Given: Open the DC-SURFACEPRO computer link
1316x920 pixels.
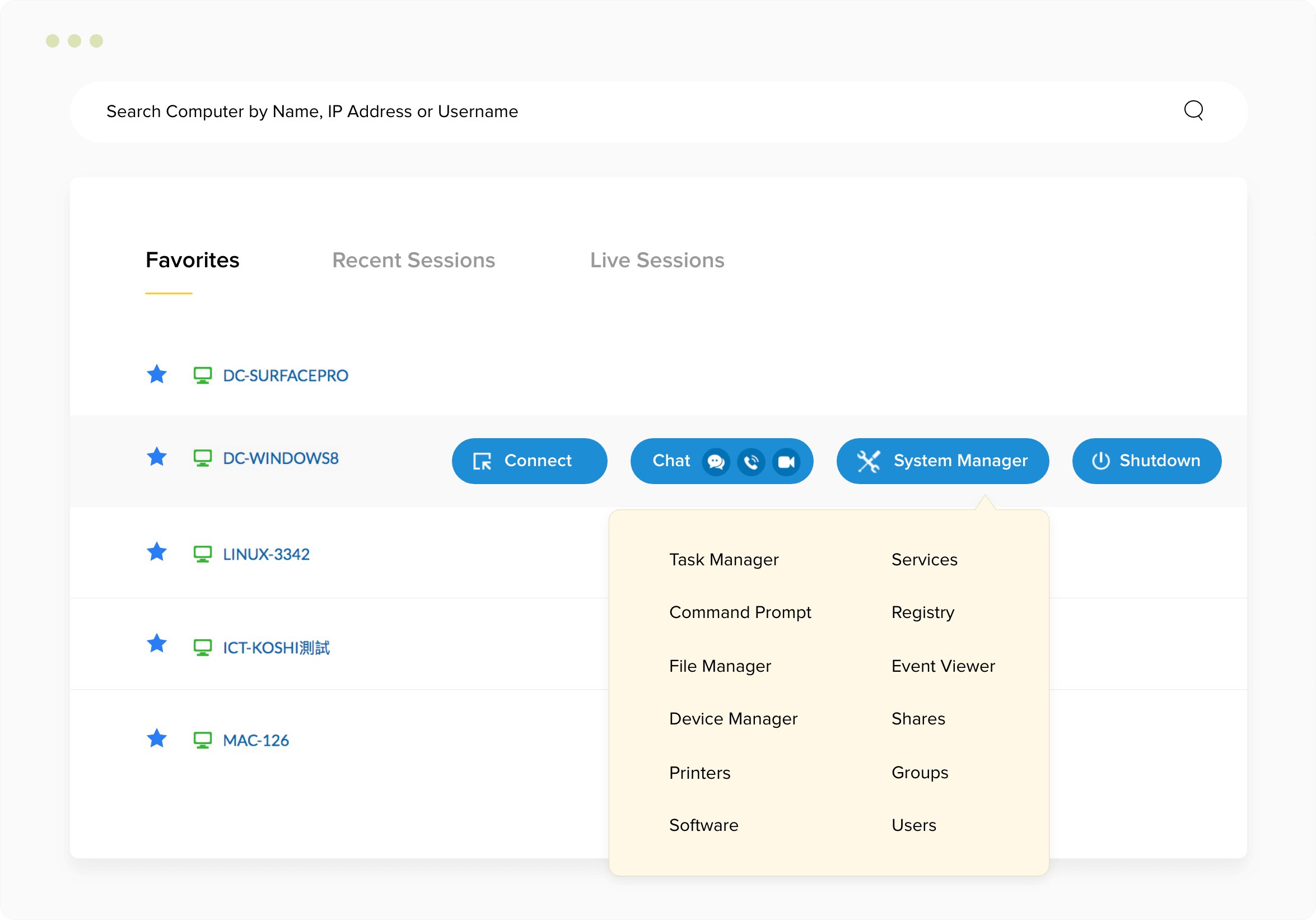Looking at the screenshot, I should point(286,376).
